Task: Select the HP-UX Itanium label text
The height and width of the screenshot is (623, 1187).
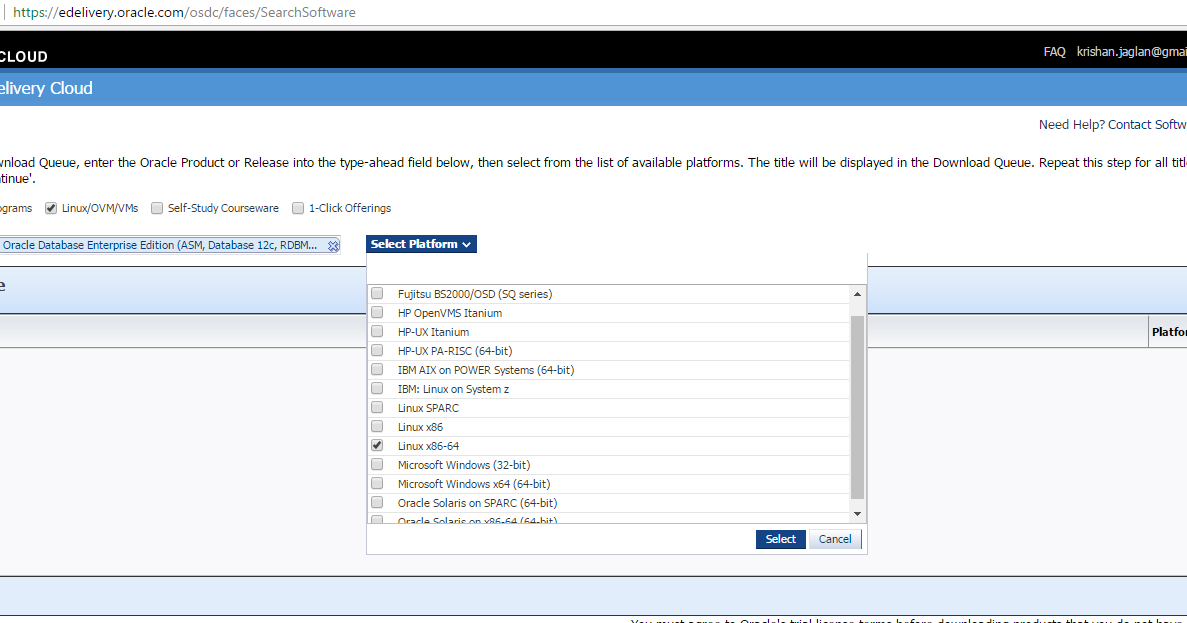Action: (433, 332)
